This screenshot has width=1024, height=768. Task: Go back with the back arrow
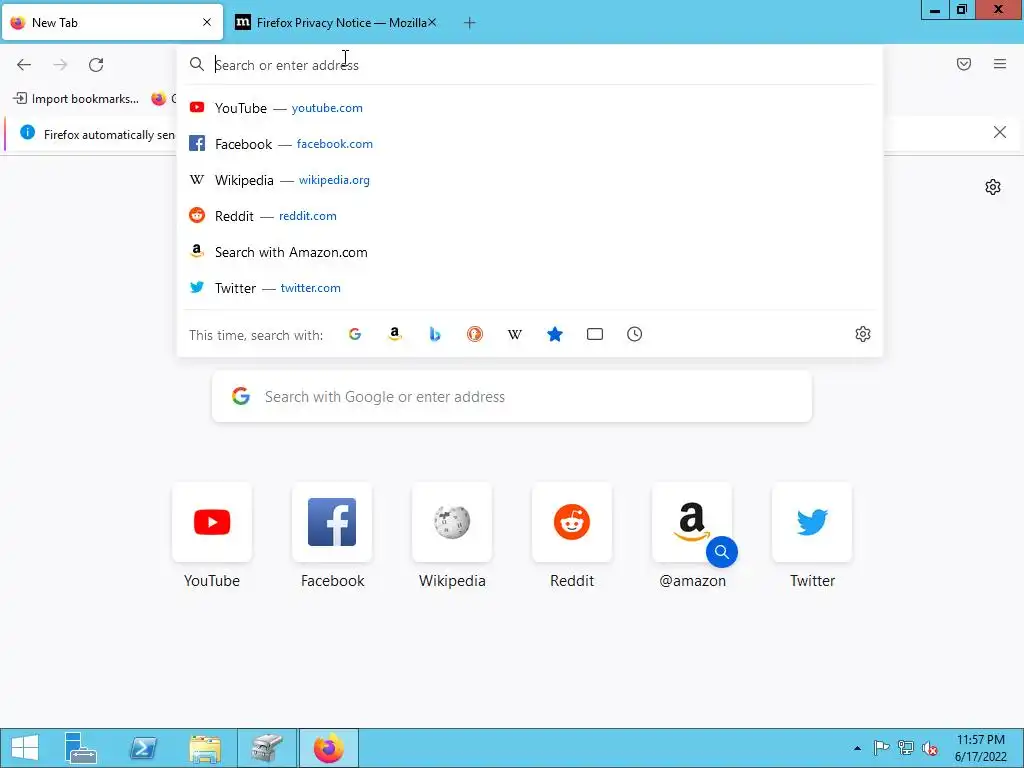24,65
